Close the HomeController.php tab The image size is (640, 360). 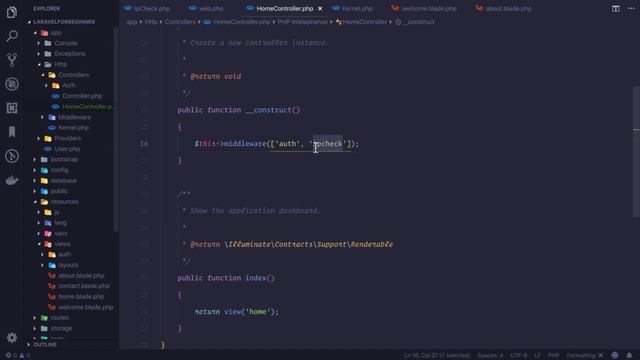(x=320, y=9)
